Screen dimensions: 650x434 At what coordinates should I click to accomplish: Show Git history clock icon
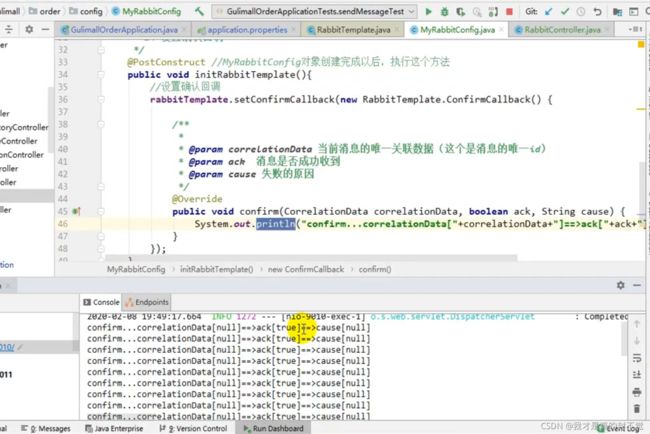click(x=581, y=12)
